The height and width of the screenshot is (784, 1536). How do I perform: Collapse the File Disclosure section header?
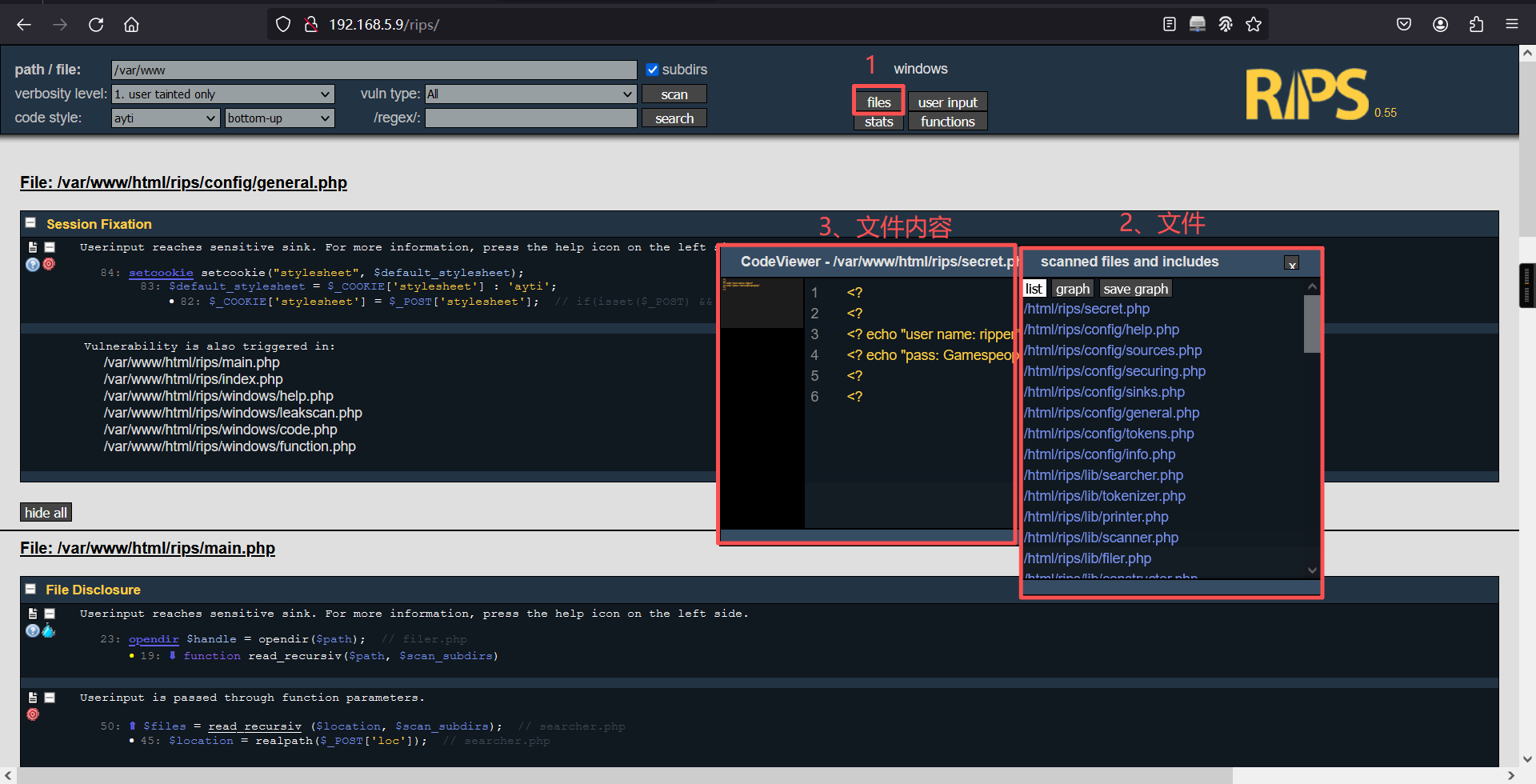click(30, 589)
